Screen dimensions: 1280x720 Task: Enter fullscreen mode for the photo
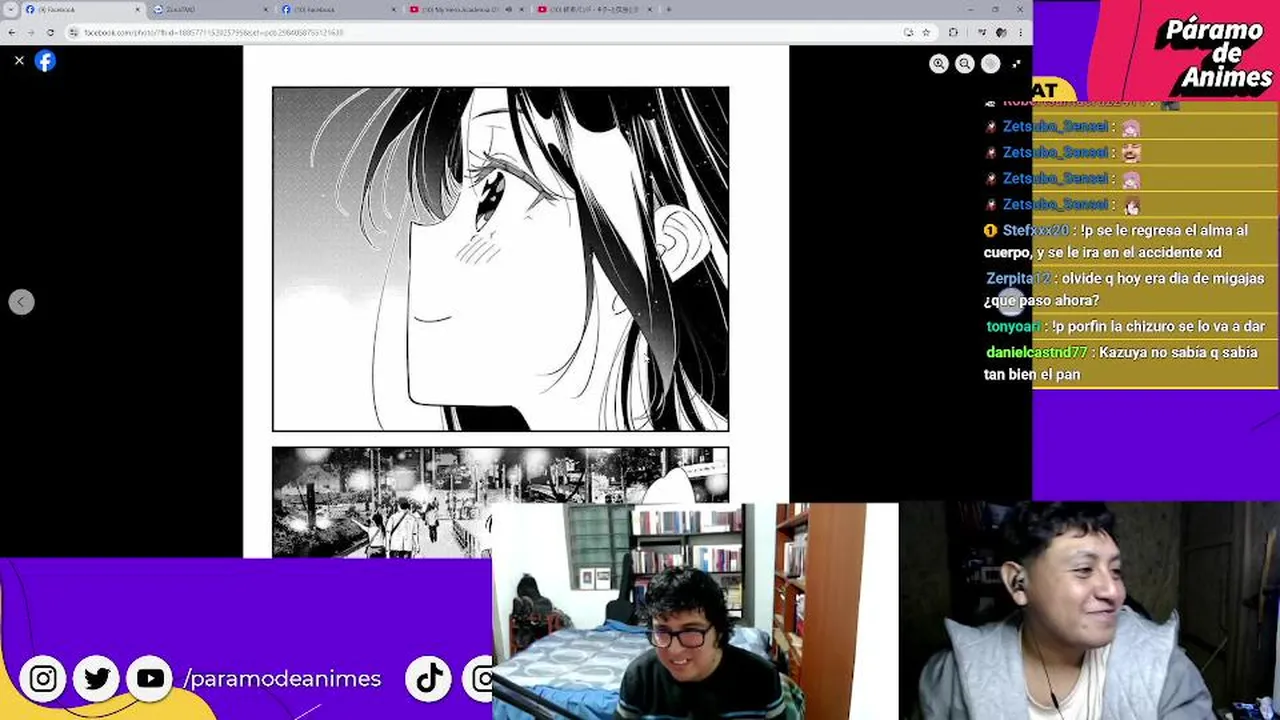coord(1016,64)
